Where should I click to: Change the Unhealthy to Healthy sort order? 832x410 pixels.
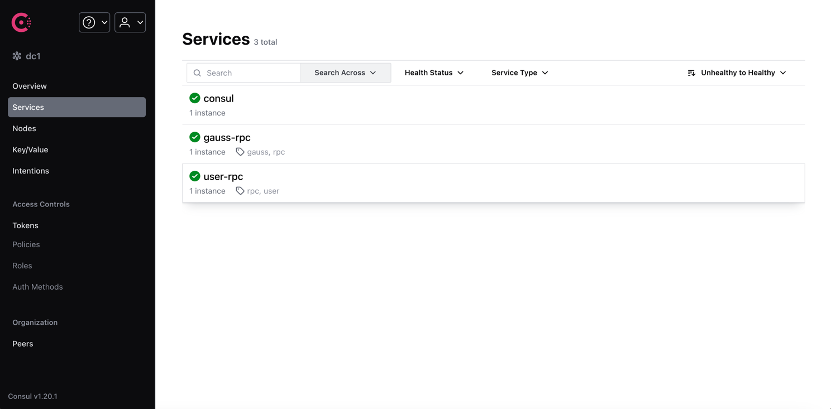737,73
